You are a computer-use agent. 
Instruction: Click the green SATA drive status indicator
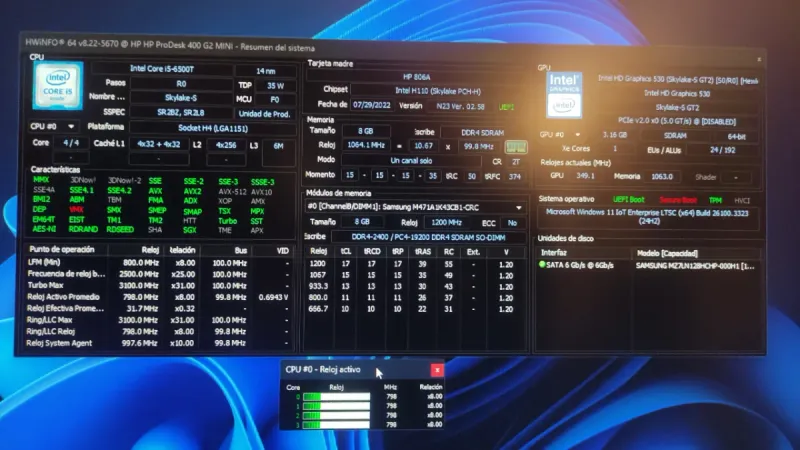tap(542, 265)
